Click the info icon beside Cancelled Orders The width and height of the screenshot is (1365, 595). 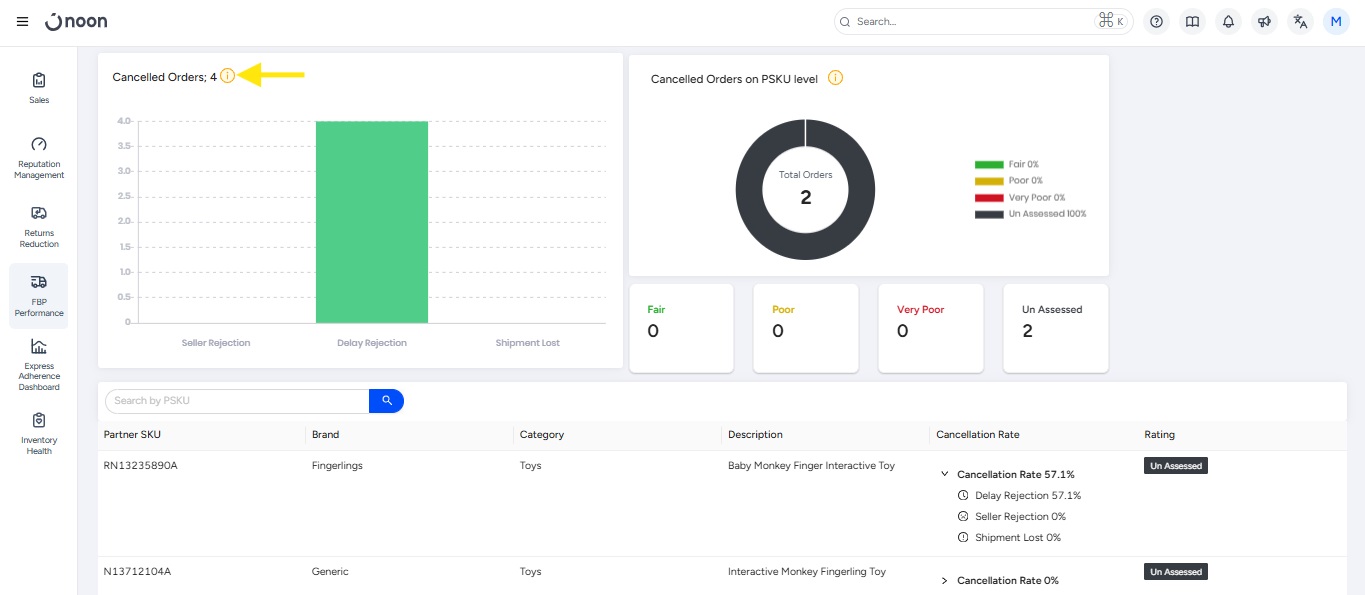tap(228, 76)
